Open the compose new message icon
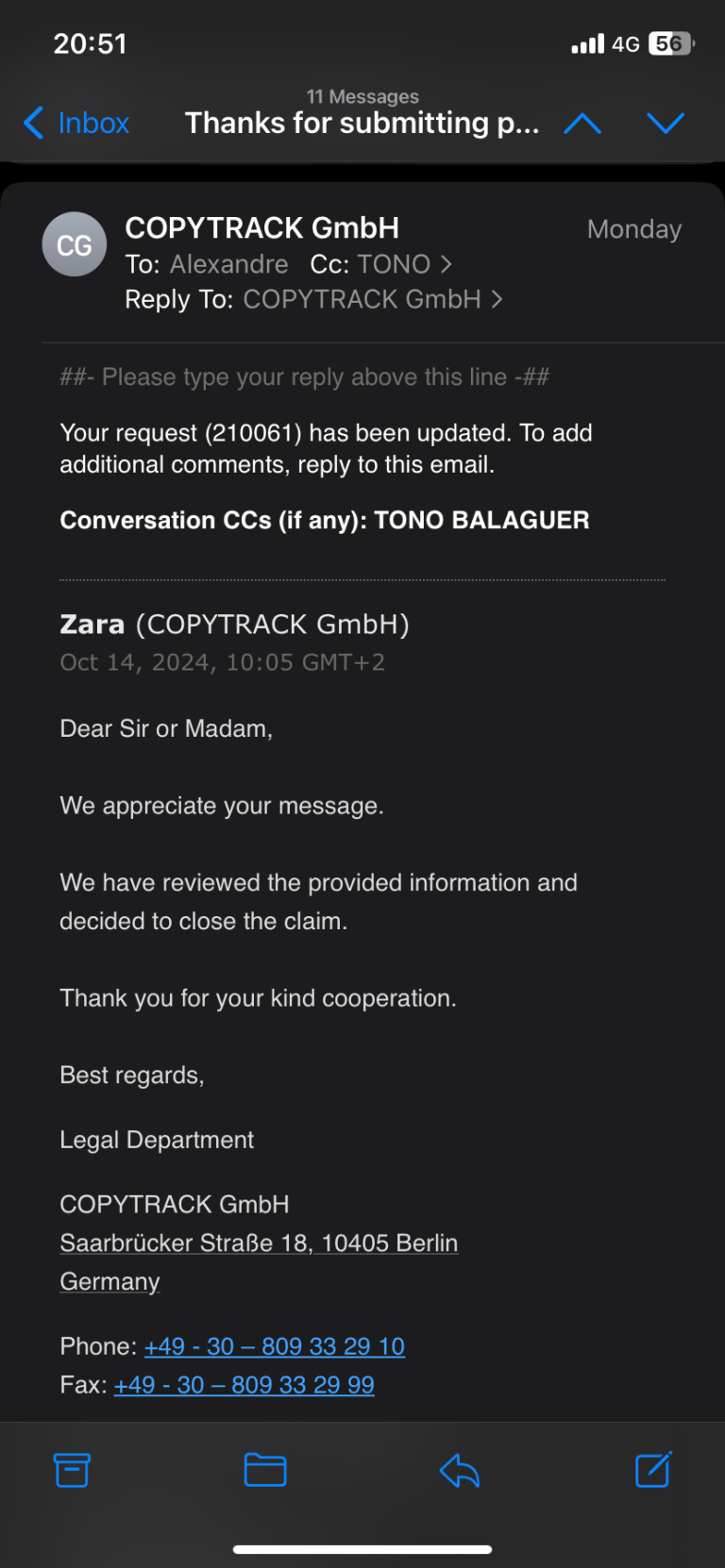 (x=652, y=1469)
